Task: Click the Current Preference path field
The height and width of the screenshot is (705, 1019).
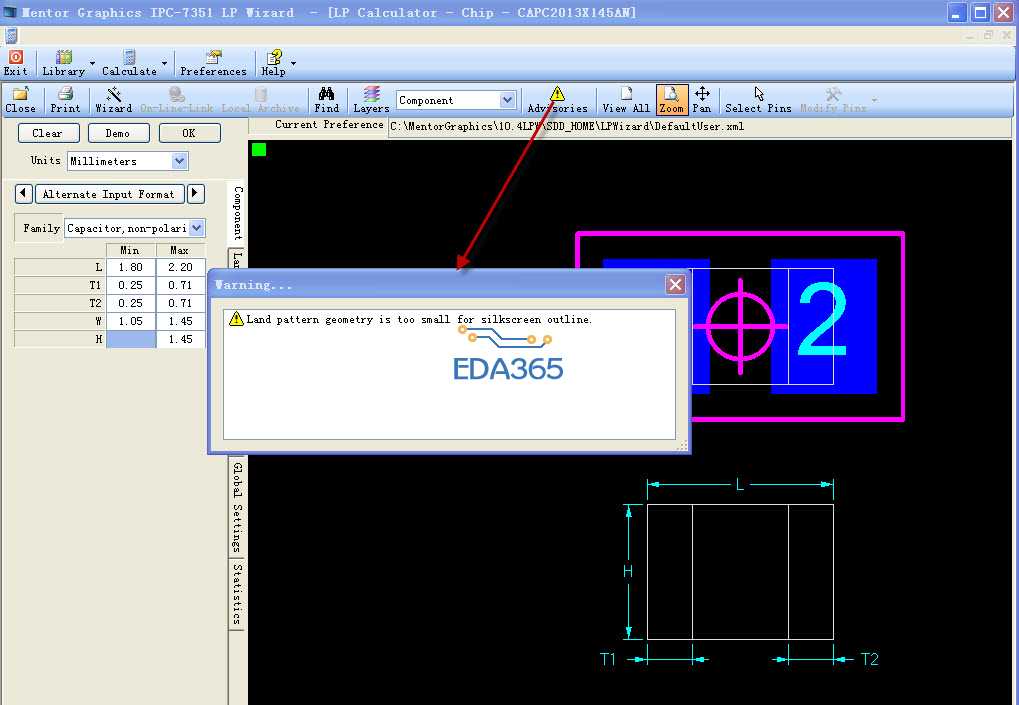Action: point(699,126)
